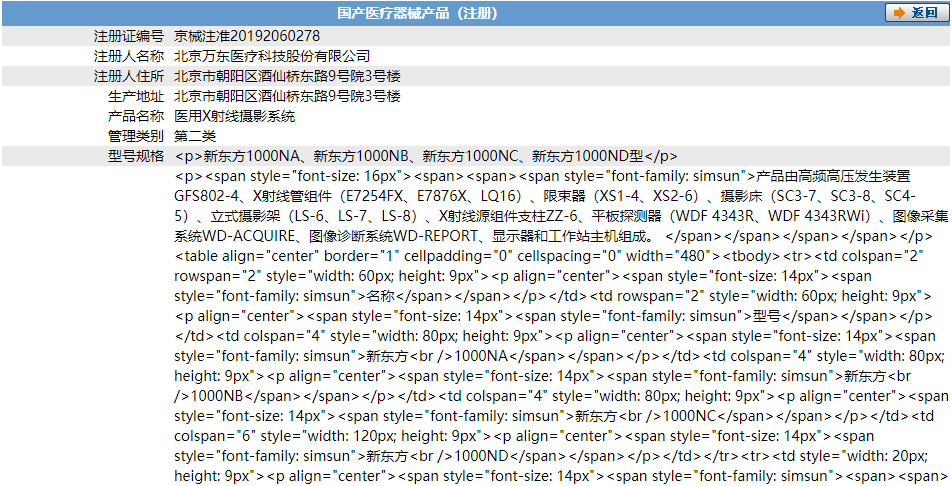Select the line listing 新东方1000NA through 1000ND型
The image size is (952, 486).
coord(426,156)
